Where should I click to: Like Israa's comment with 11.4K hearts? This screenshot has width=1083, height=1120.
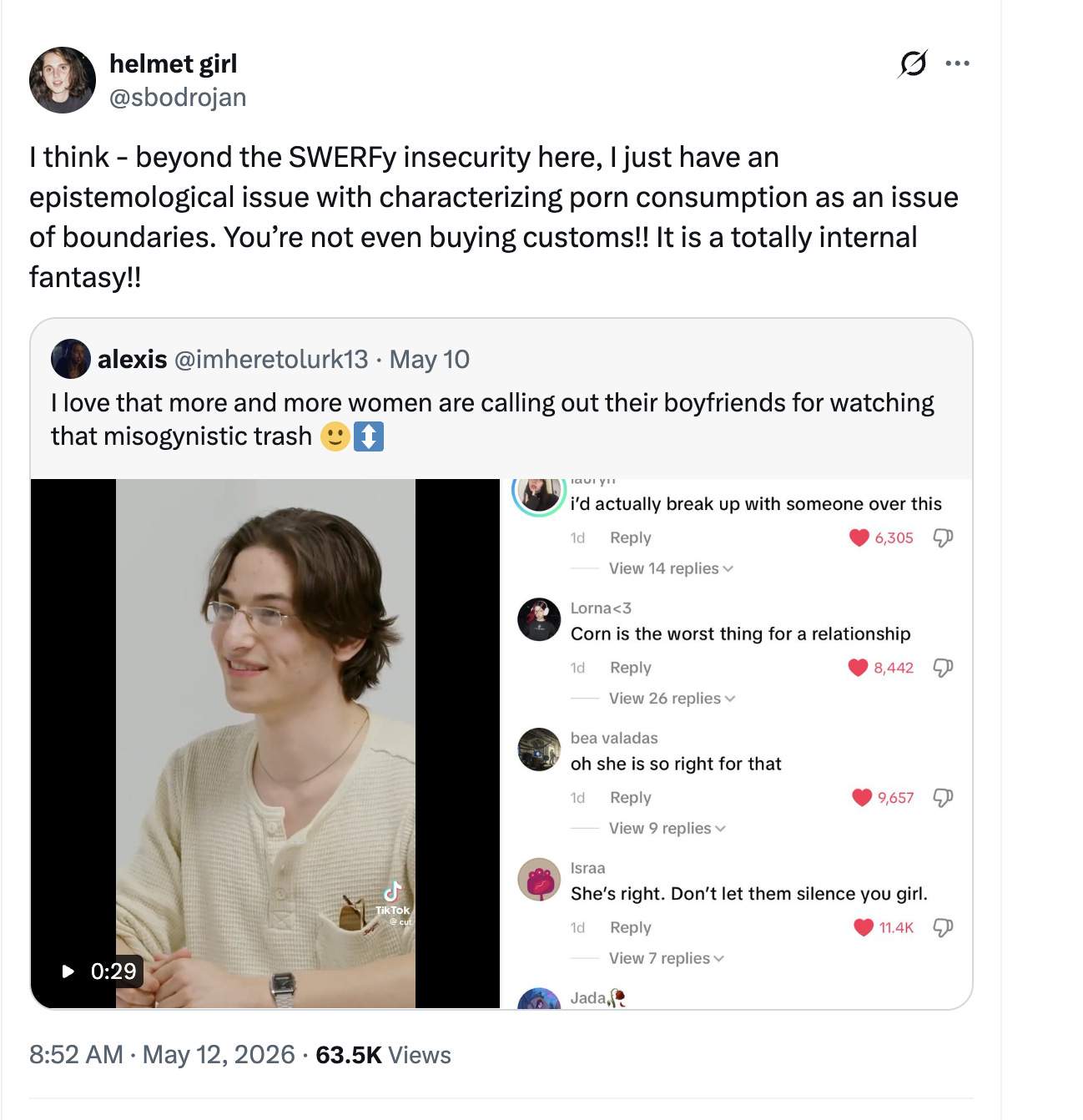pyautogui.click(x=864, y=927)
